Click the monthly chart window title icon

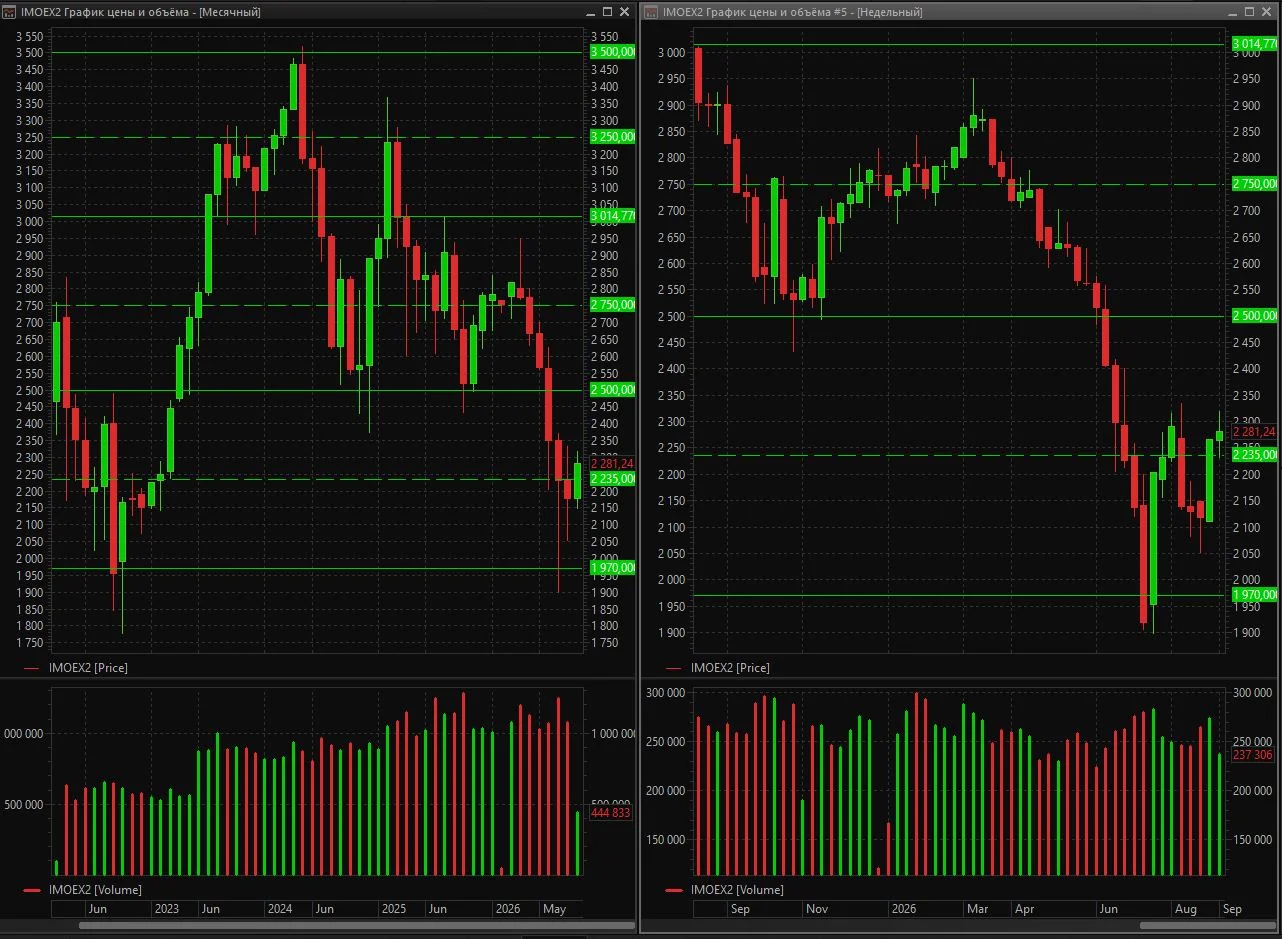pyautogui.click(x=10, y=12)
